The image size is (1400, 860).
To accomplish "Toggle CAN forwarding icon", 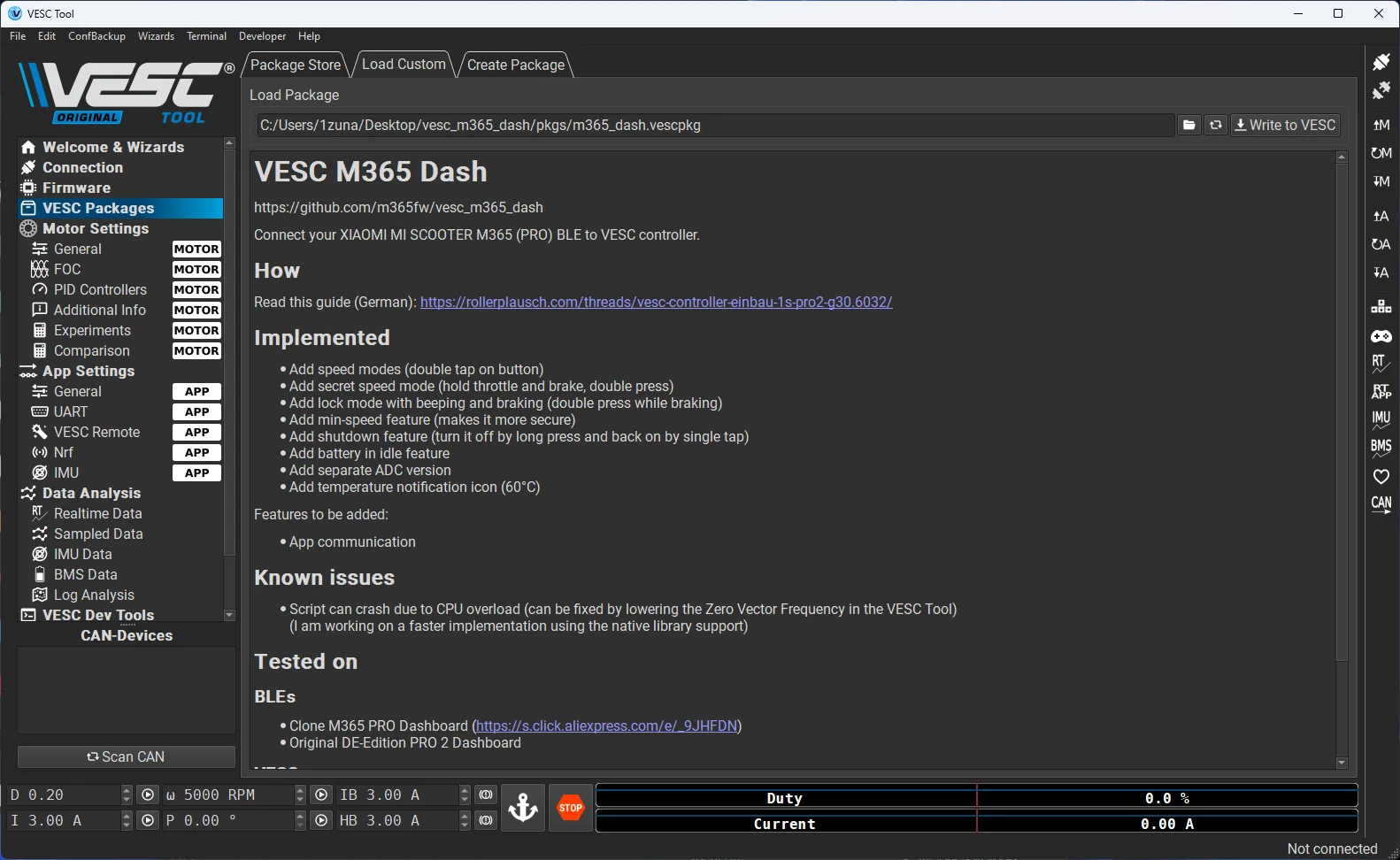I will click(1381, 504).
